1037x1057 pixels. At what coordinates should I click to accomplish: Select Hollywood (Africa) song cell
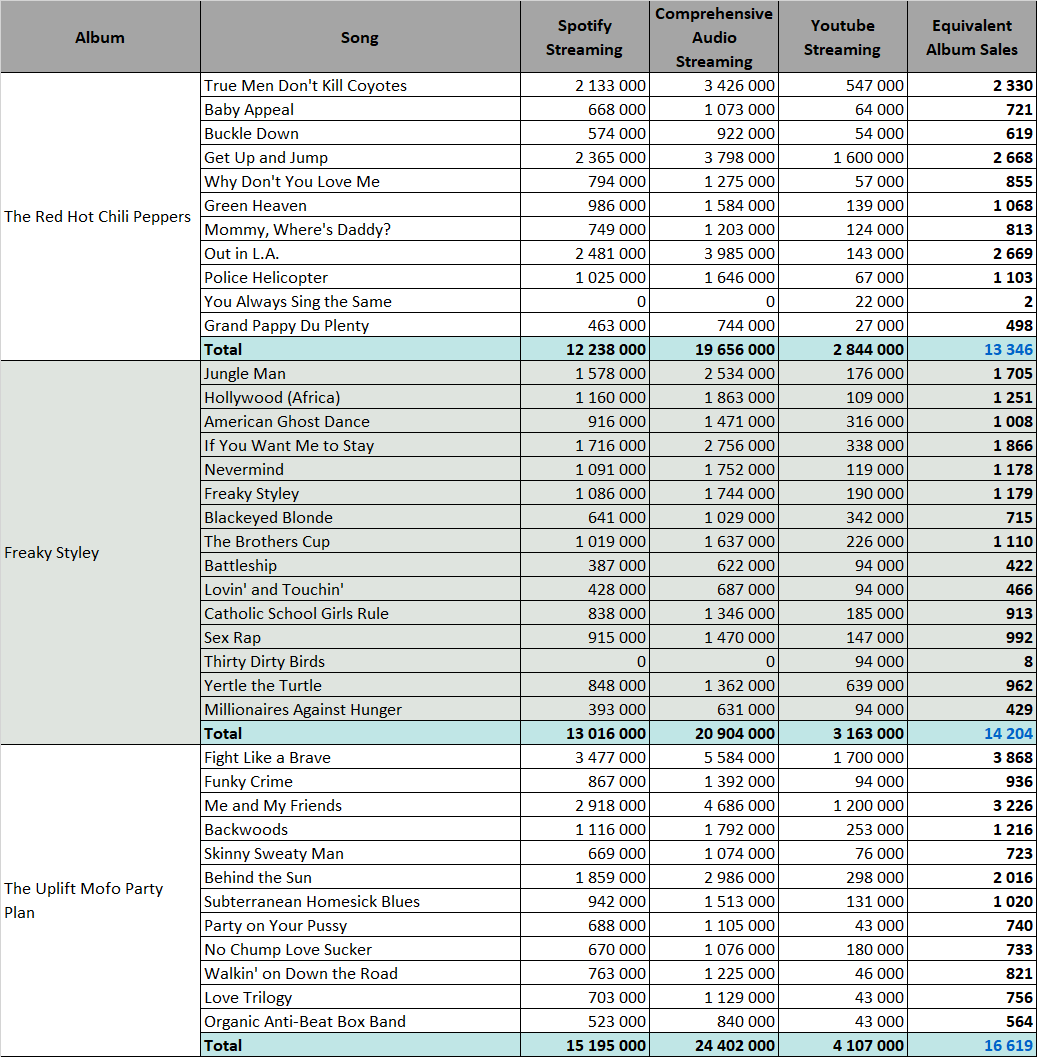click(x=360, y=397)
